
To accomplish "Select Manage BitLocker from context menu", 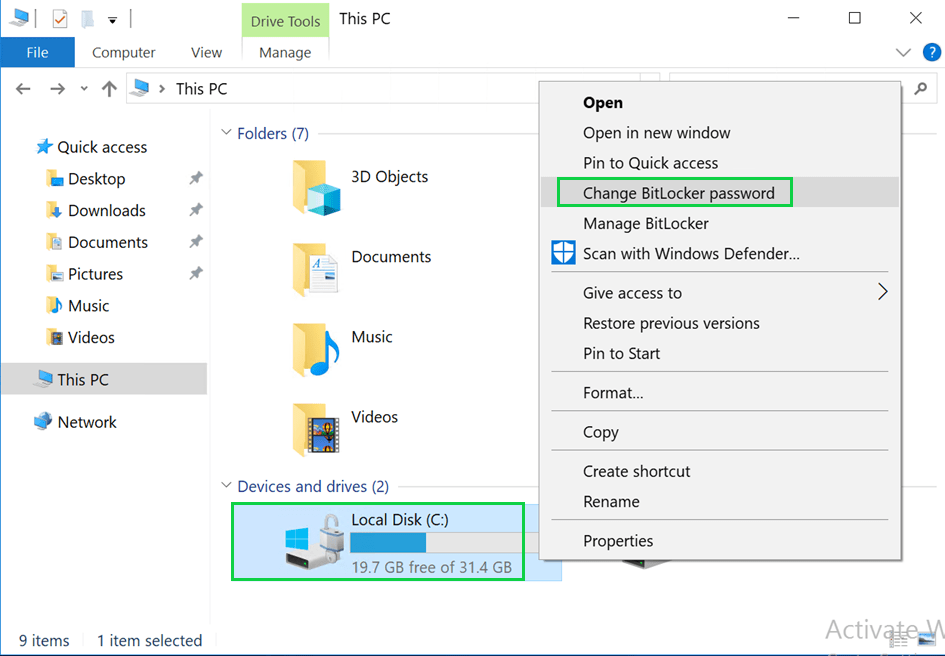I will [x=645, y=223].
